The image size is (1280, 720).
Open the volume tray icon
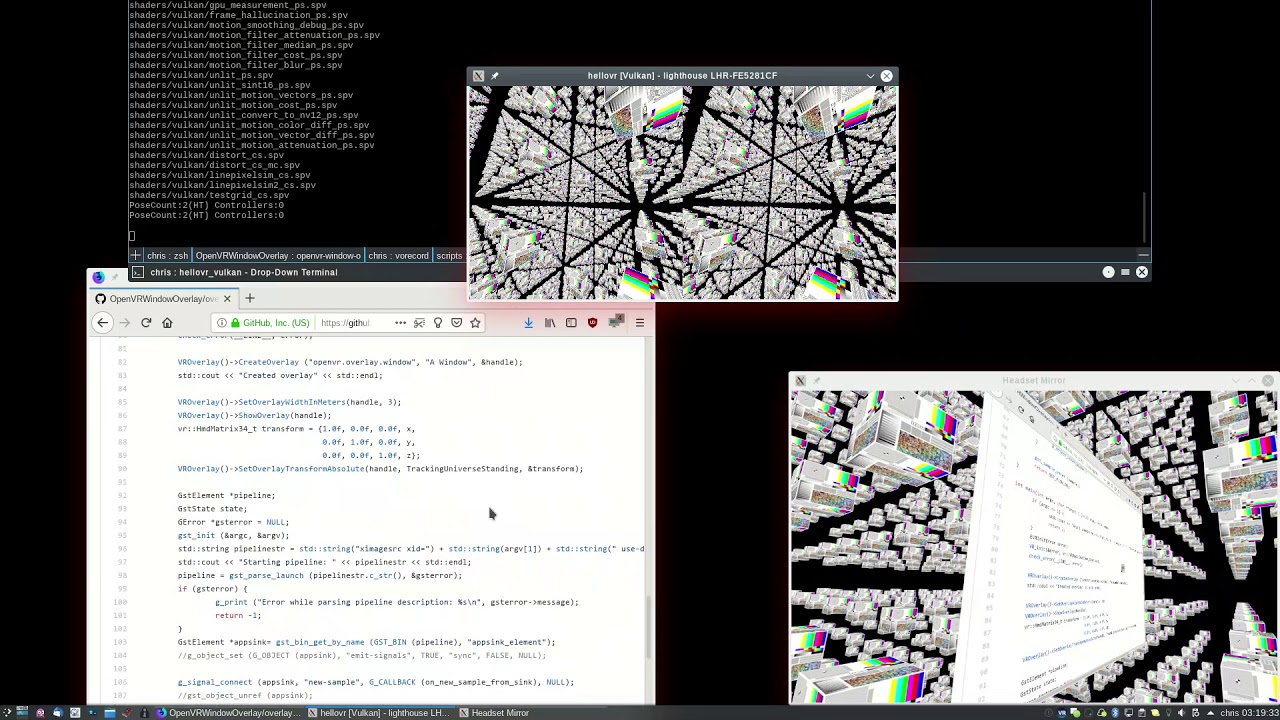(1182, 712)
